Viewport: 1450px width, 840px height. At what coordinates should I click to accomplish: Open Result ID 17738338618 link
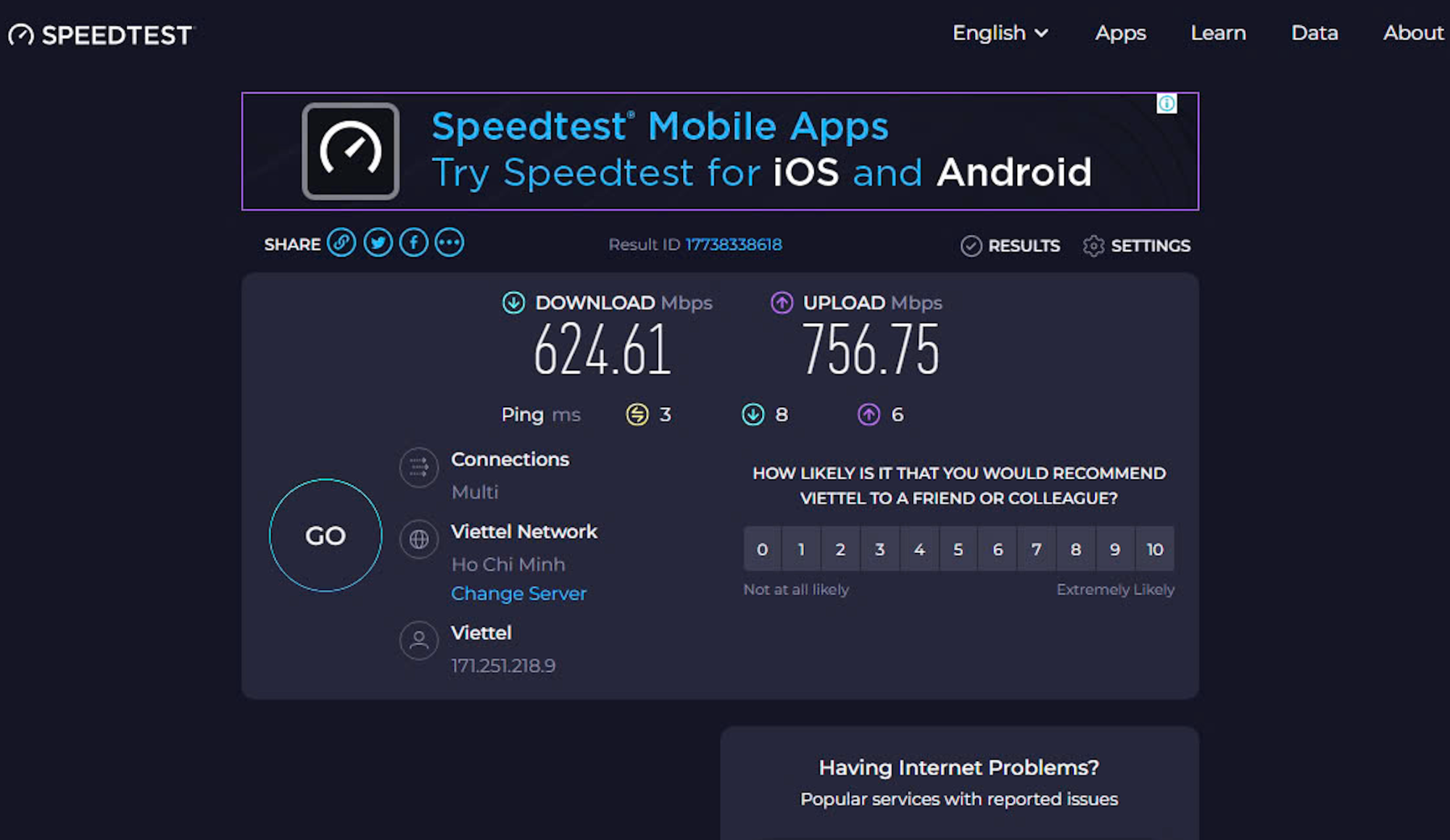(x=734, y=245)
